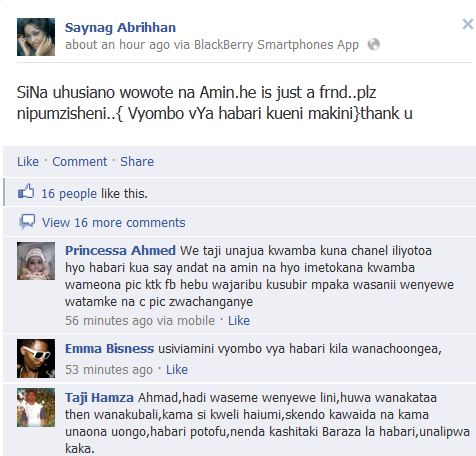Click the comment speech bubble icon
Image resolution: width=476 pixels, height=456 pixels.
point(27,221)
